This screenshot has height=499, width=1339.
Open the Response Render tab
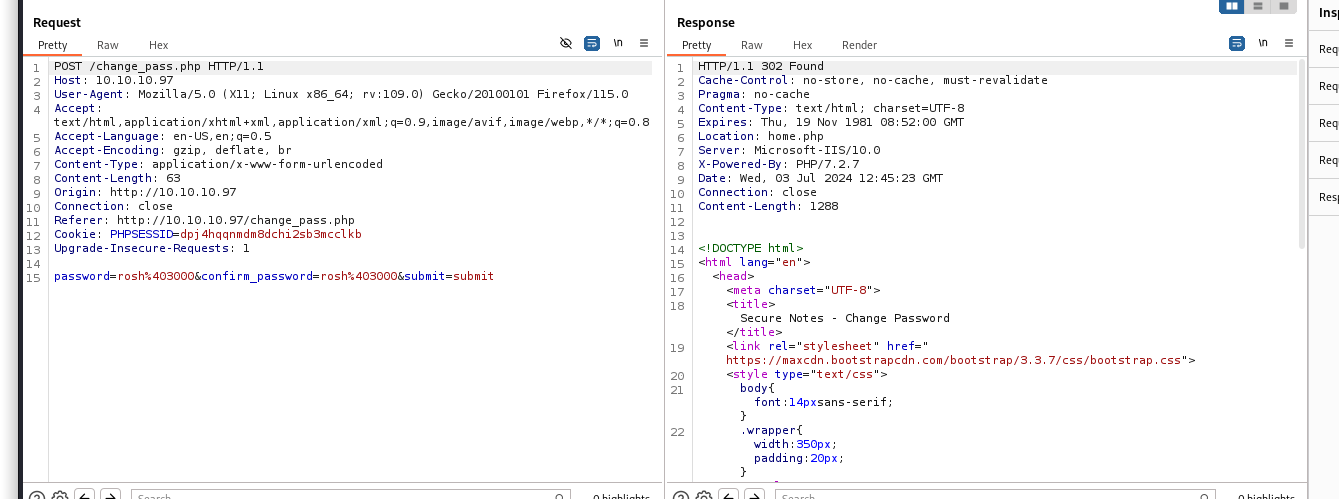coord(859,45)
